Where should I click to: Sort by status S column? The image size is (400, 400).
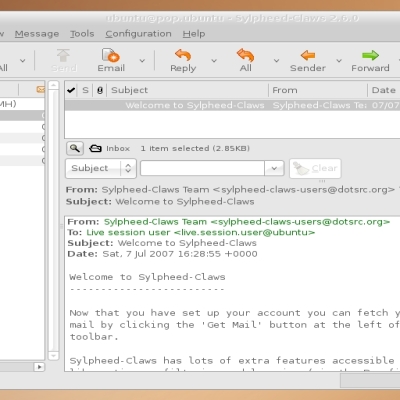[85, 90]
